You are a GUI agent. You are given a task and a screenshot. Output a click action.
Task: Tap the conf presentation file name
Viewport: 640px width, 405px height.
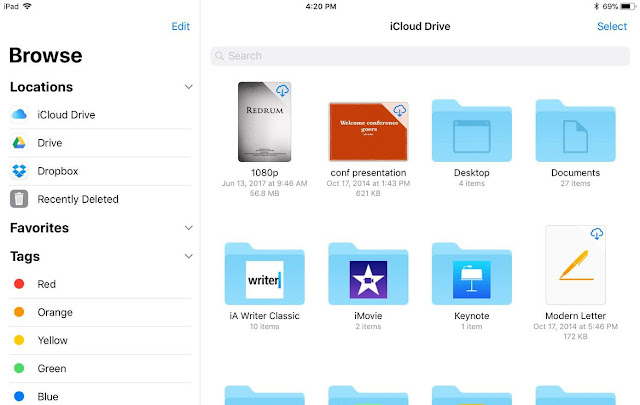[x=368, y=173]
